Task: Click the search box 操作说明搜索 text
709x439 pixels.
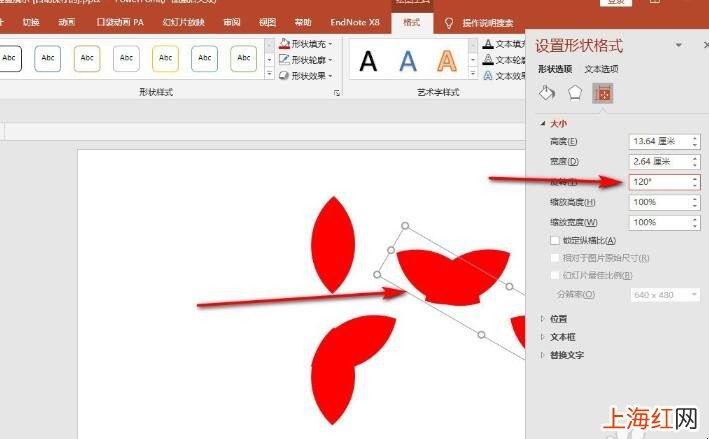Action: click(x=488, y=23)
